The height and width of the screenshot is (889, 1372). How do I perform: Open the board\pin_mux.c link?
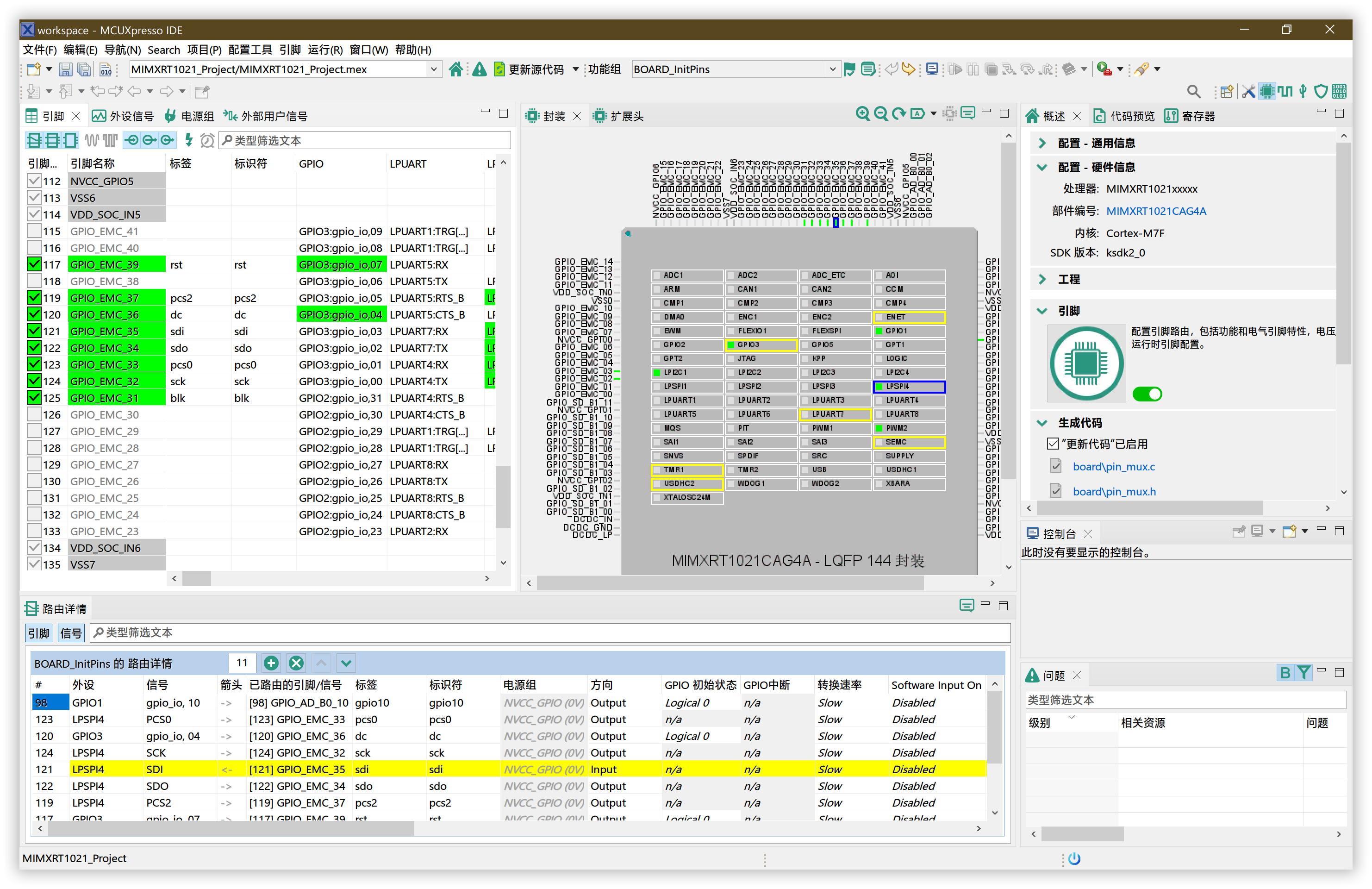[x=1114, y=466]
